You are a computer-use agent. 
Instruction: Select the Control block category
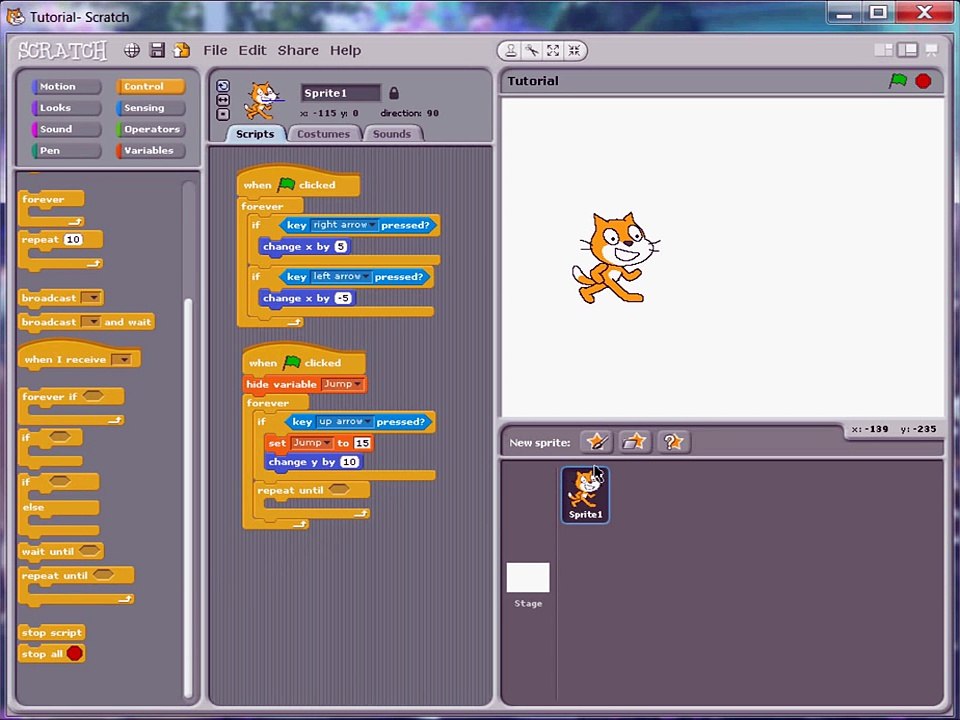point(151,86)
